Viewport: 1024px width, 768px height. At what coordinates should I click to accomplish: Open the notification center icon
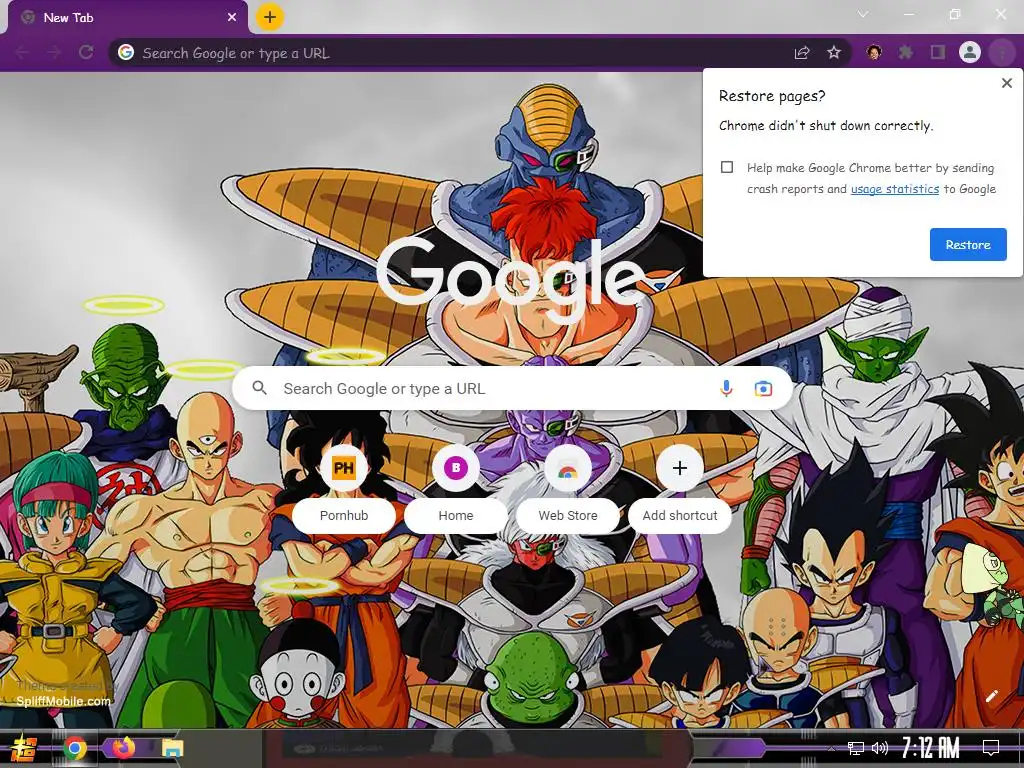click(991, 748)
